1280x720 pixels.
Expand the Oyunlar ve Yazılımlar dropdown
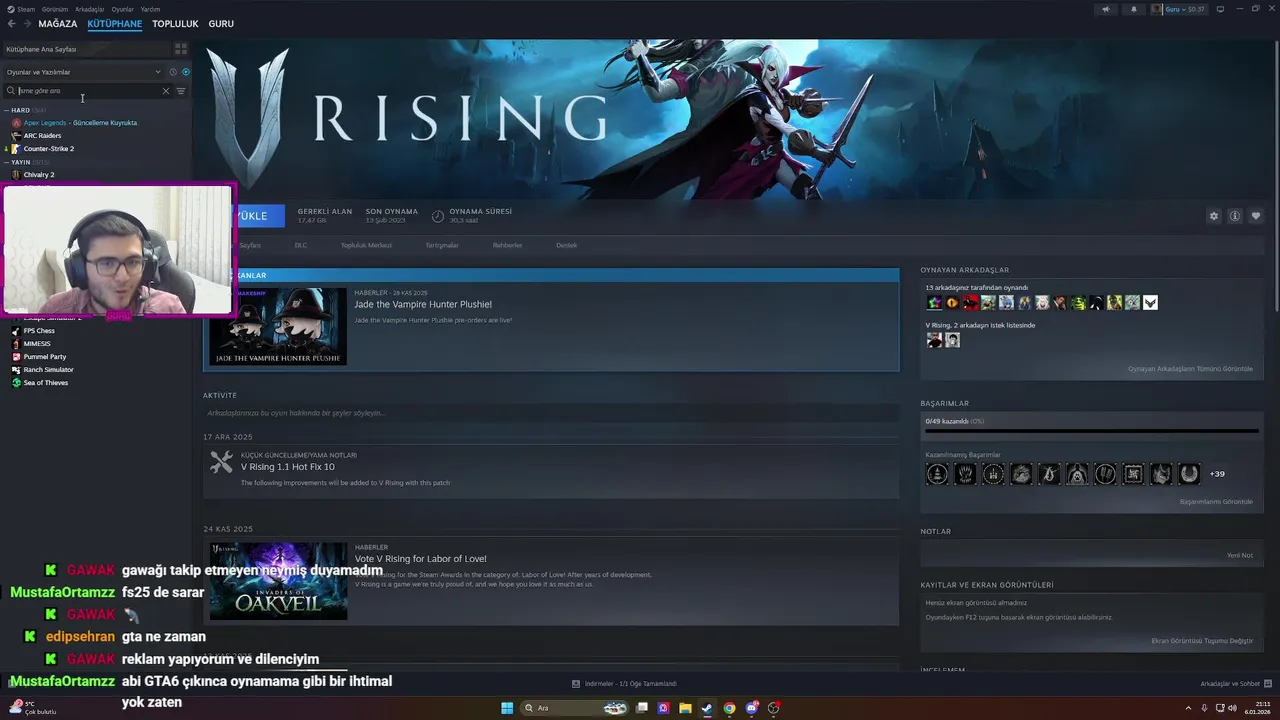coord(83,72)
